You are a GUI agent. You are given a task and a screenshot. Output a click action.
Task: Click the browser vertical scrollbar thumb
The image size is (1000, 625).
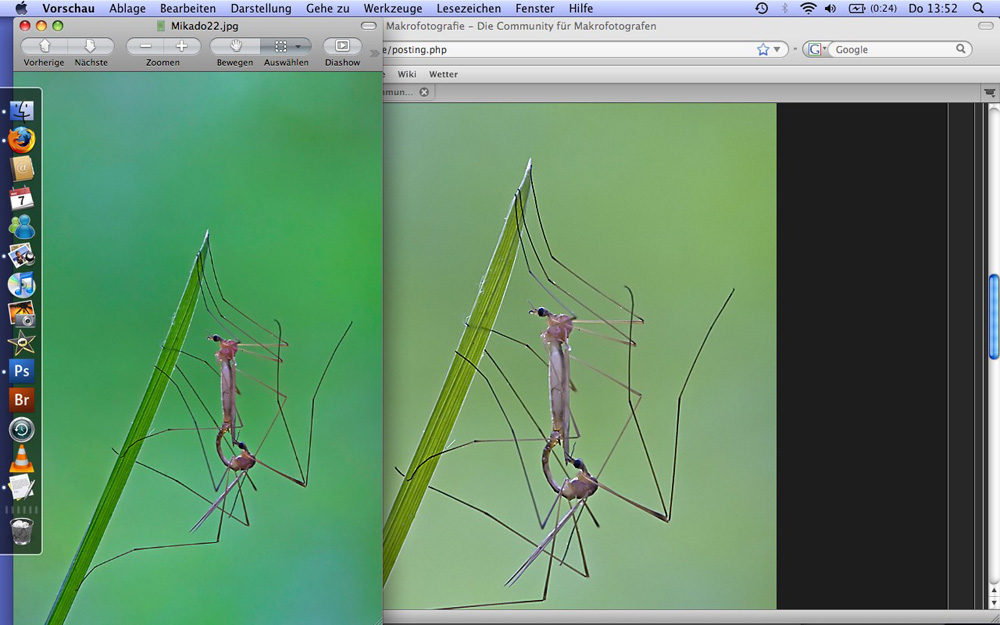coord(993,316)
